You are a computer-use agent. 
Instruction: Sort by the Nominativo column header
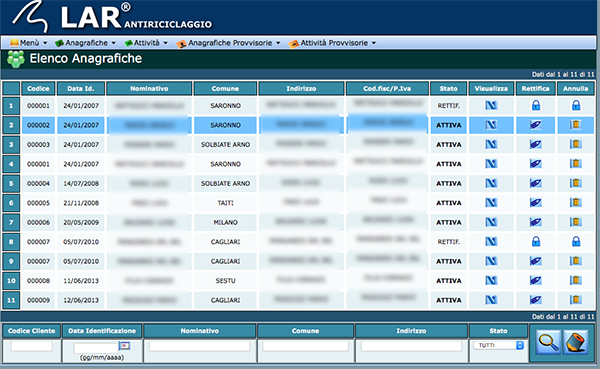pyautogui.click(x=149, y=88)
